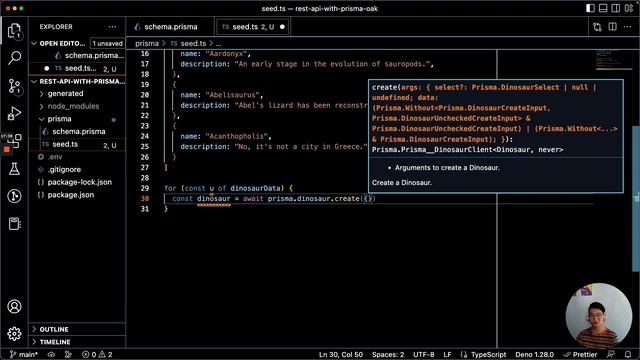Click the Deno 1.28.0 status item

click(534, 354)
